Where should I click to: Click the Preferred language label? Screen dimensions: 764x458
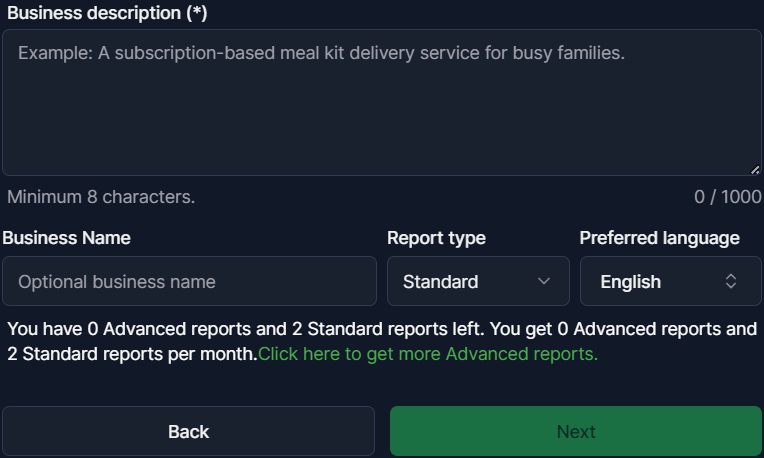(x=660, y=238)
